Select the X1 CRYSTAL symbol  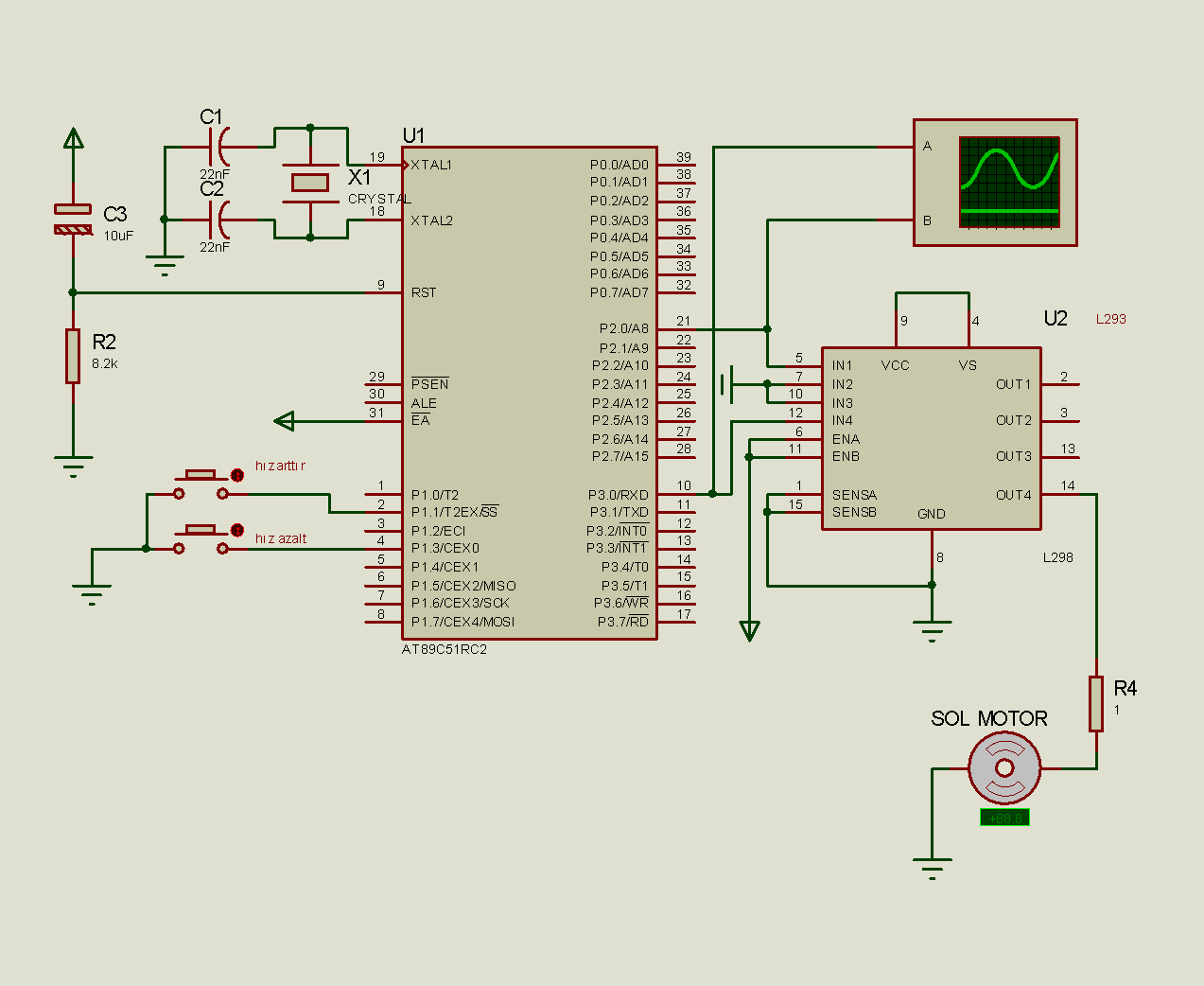pyautogui.click(x=310, y=182)
